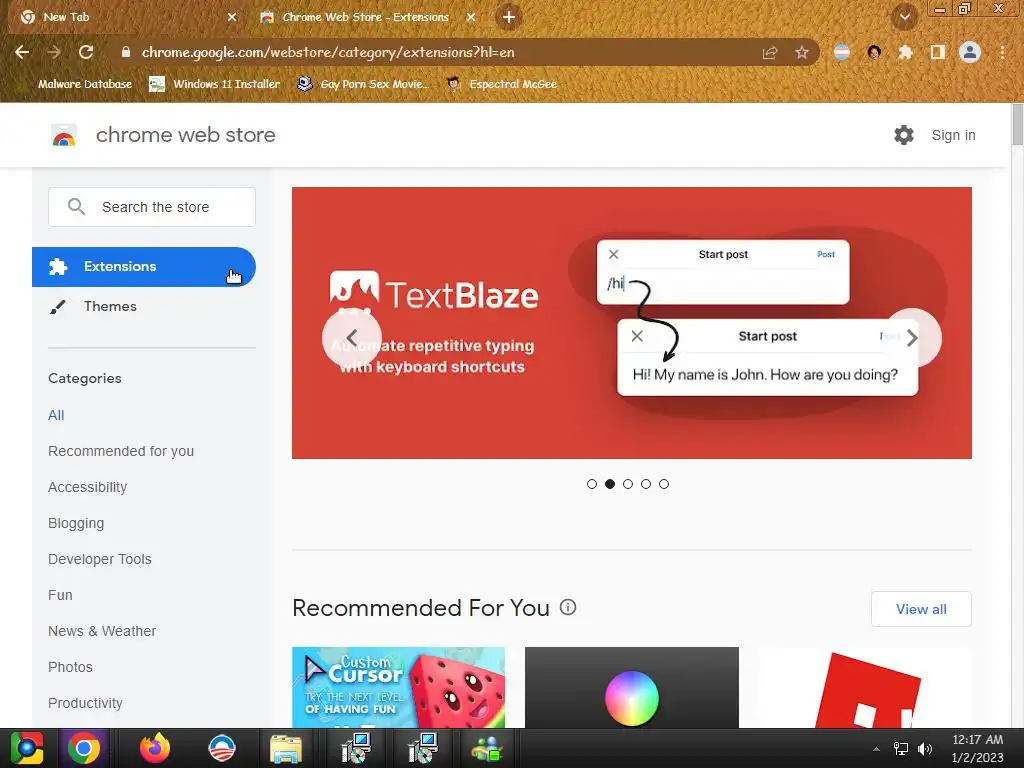Open the Windows 11 Installer bookmark

tap(214, 84)
